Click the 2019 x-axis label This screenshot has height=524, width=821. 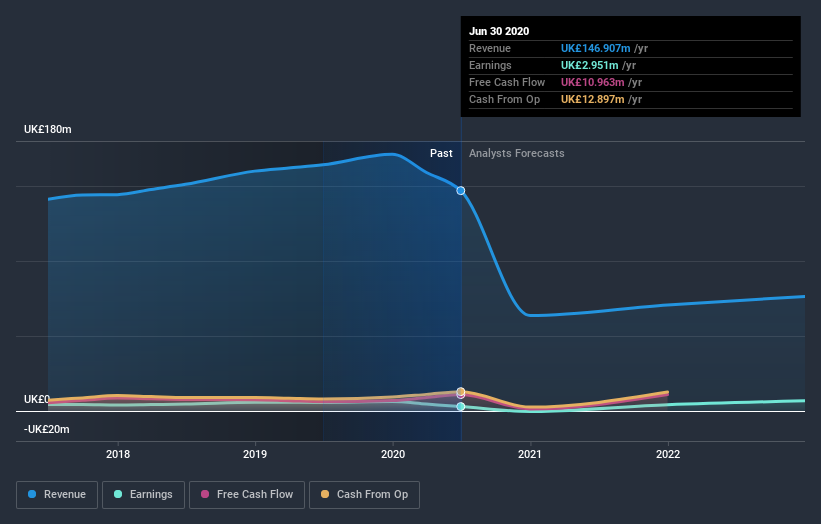[255, 454]
